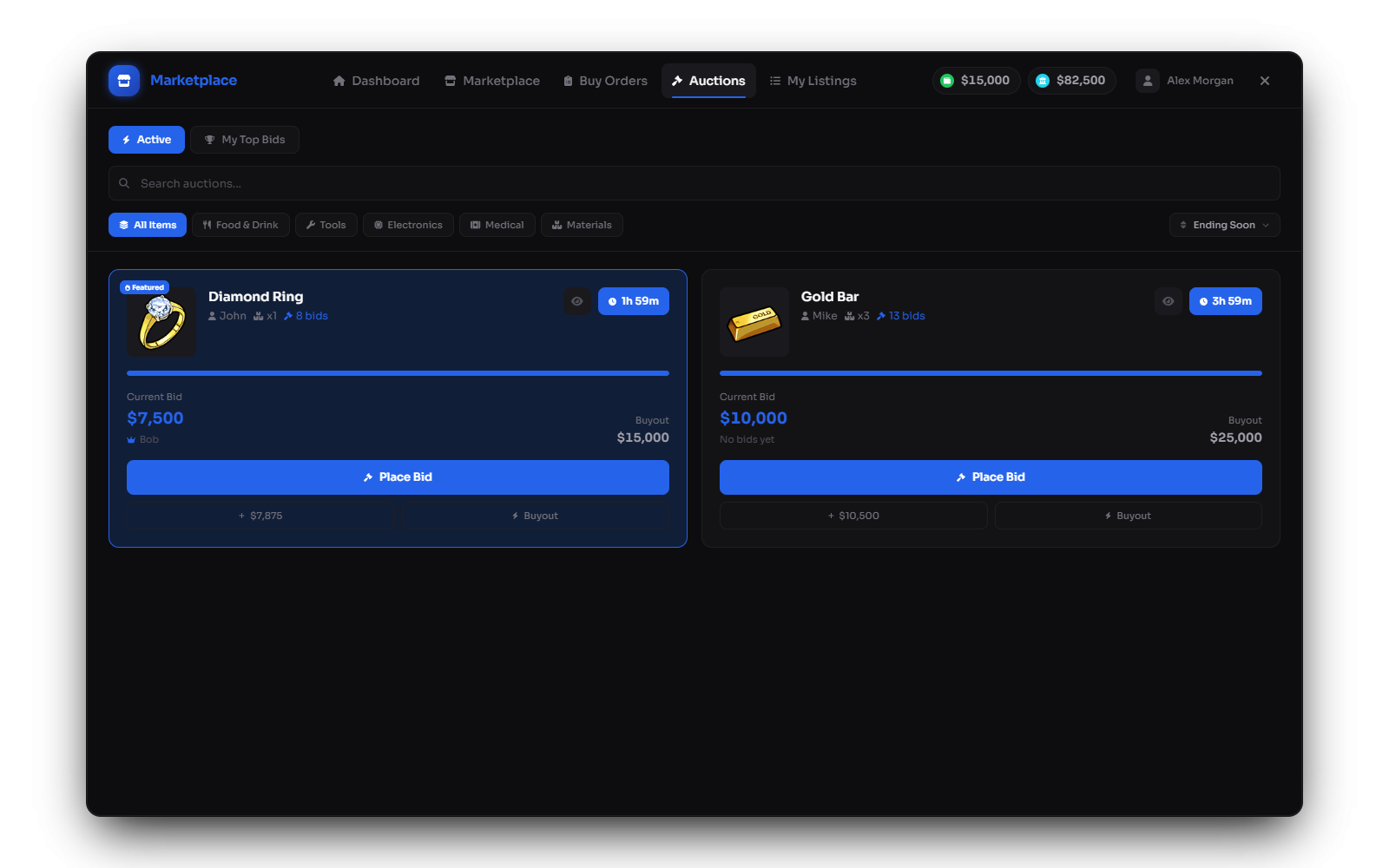Click the Diamond Ring time progress bar
1389x868 pixels.
398,373
